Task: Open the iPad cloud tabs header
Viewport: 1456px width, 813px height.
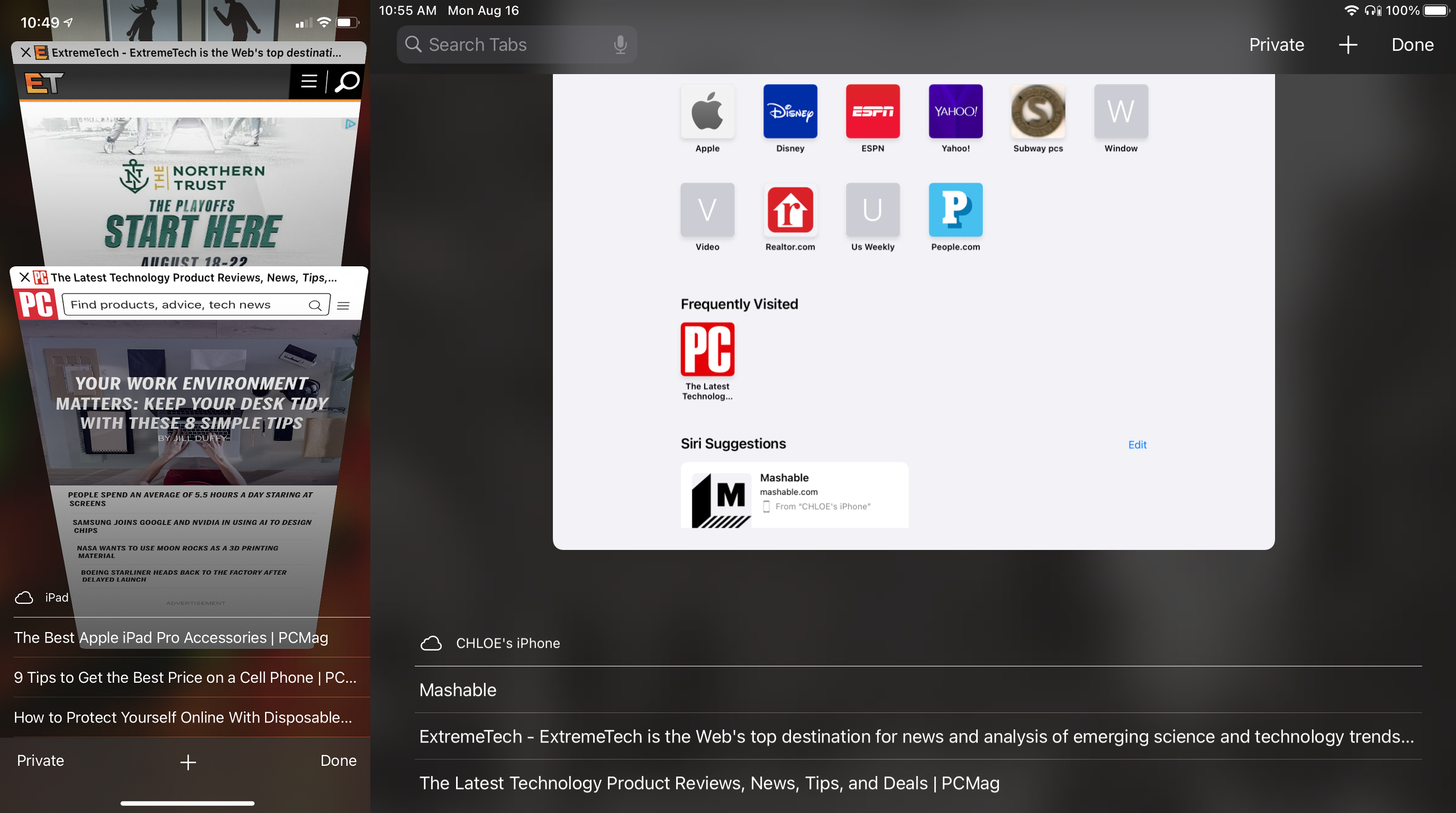Action: click(x=41, y=597)
